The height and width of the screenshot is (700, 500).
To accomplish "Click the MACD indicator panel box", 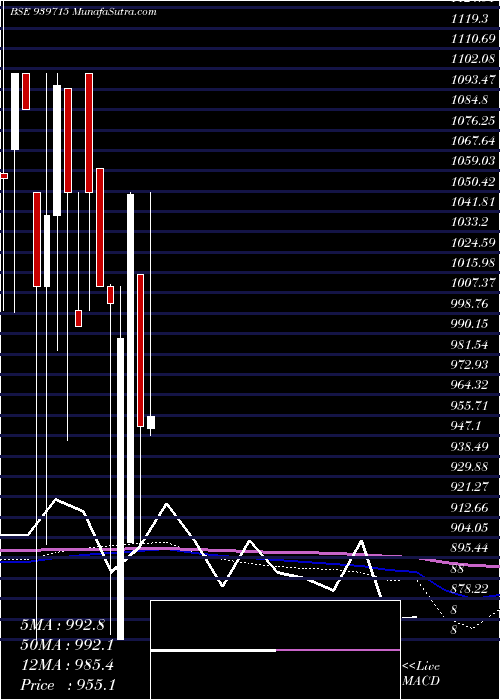I will pyautogui.click(x=275, y=650).
